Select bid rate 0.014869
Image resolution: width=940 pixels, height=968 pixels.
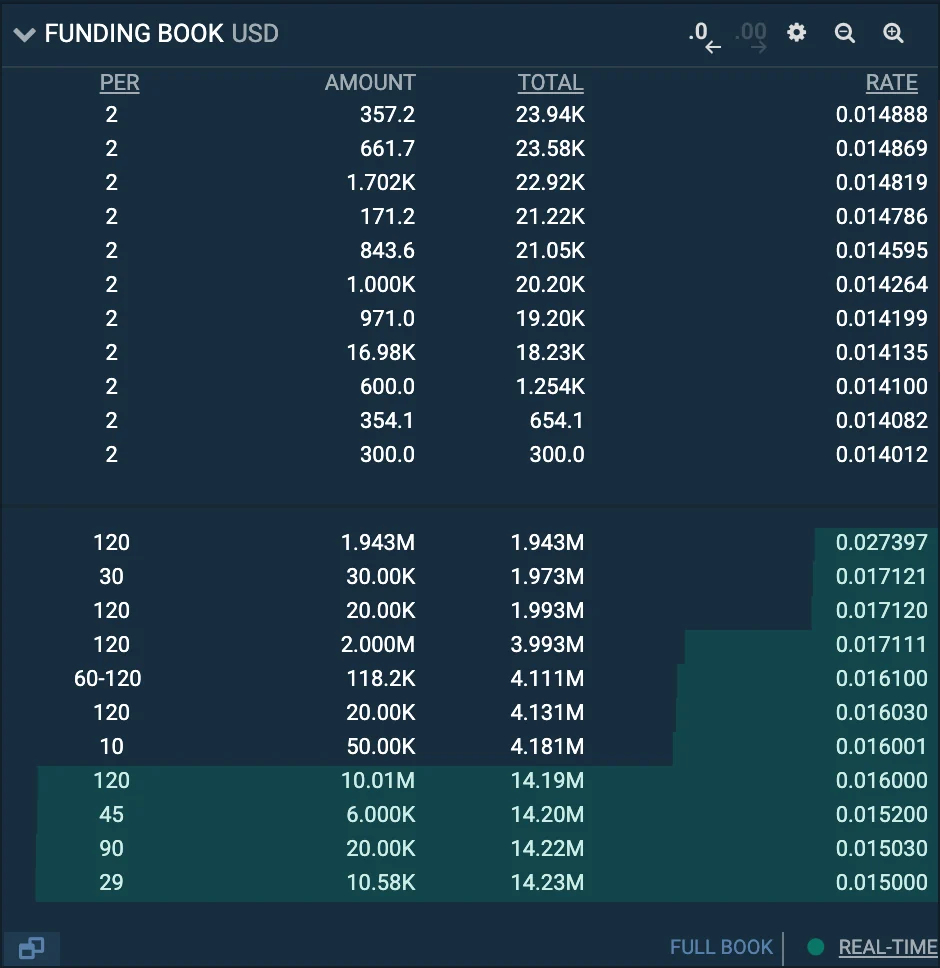[881, 148]
